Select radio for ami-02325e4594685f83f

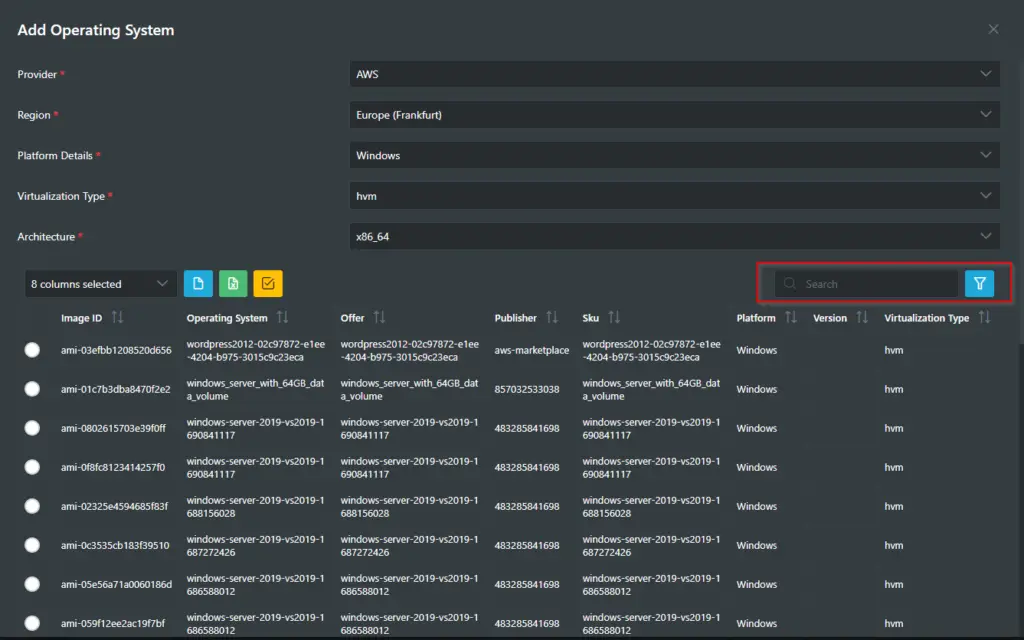[x=32, y=506]
